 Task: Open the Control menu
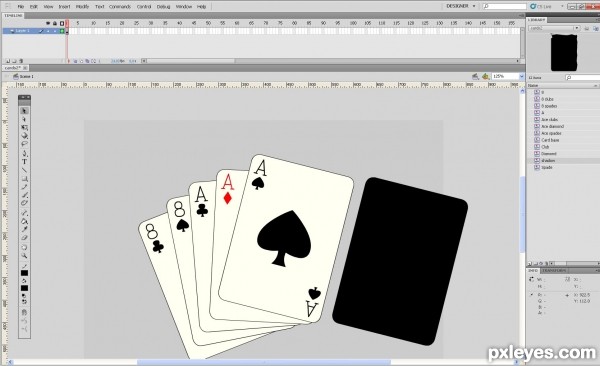[x=144, y=7]
